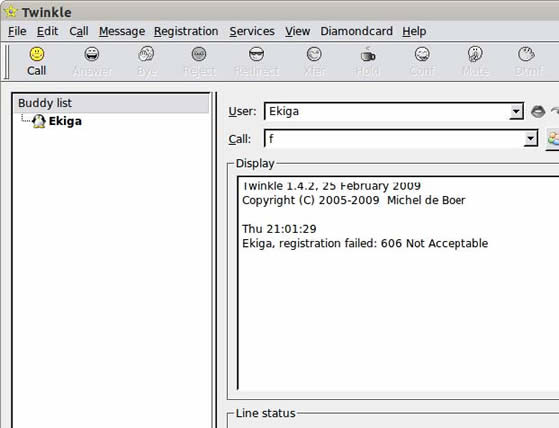Open the Diamondcard menu
Viewport: 559px width, 428px height.
tap(357, 31)
